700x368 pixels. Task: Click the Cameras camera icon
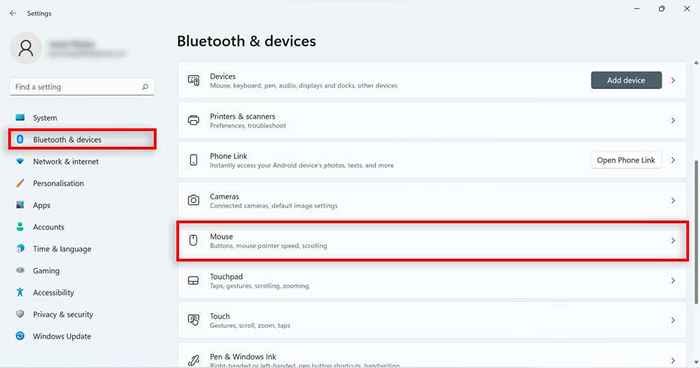coord(193,200)
